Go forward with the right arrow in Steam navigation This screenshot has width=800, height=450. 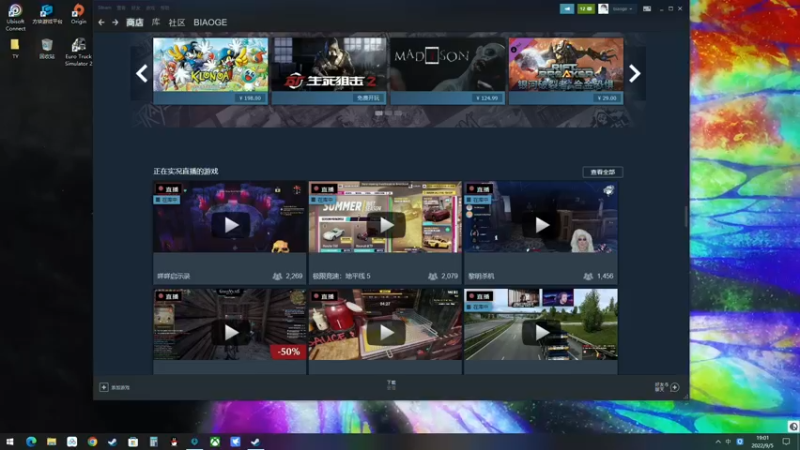[x=115, y=22]
